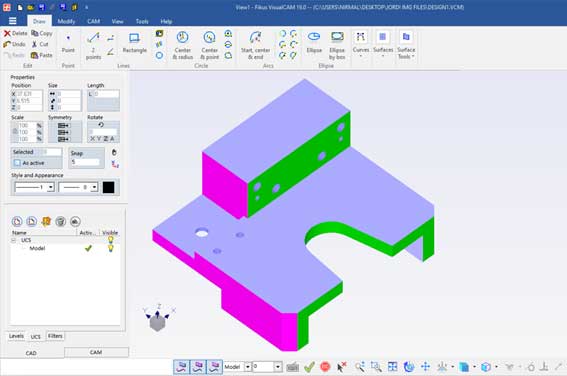Click the Snap value input field
This screenshot has width=567, height=376.
coord(85,162)
